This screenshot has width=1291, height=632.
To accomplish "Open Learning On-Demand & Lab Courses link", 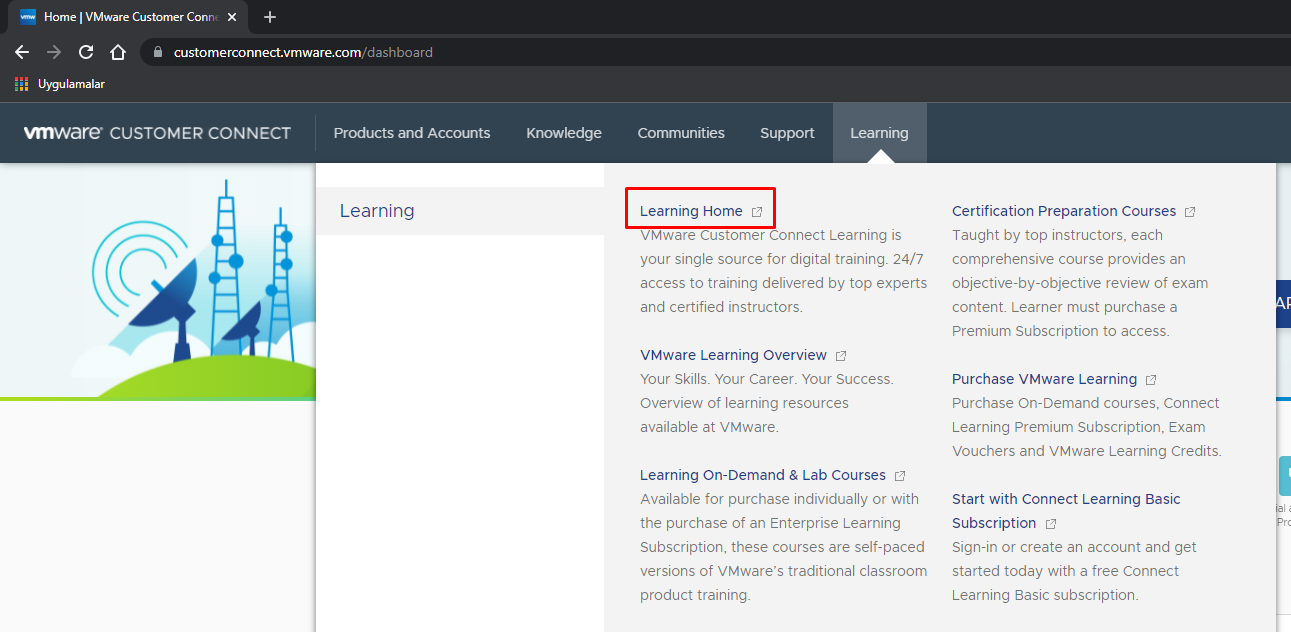I will coord(763,475).
